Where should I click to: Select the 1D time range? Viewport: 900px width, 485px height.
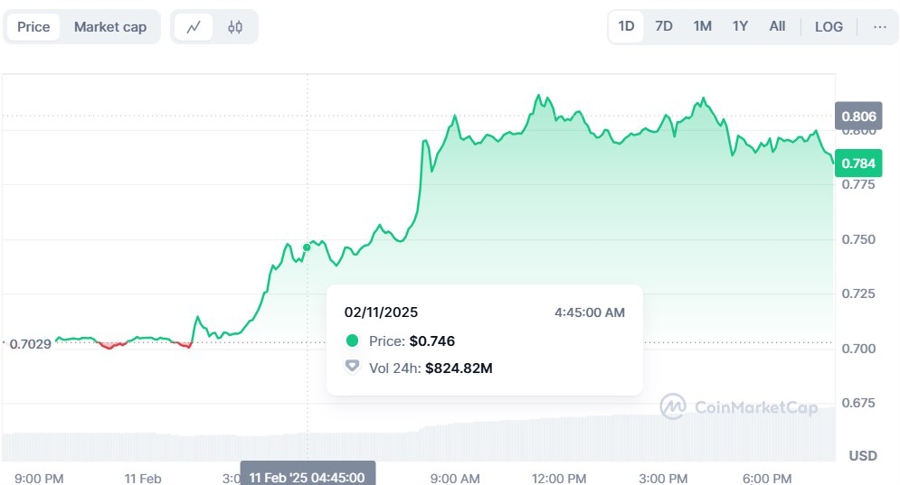coord(626,27)
